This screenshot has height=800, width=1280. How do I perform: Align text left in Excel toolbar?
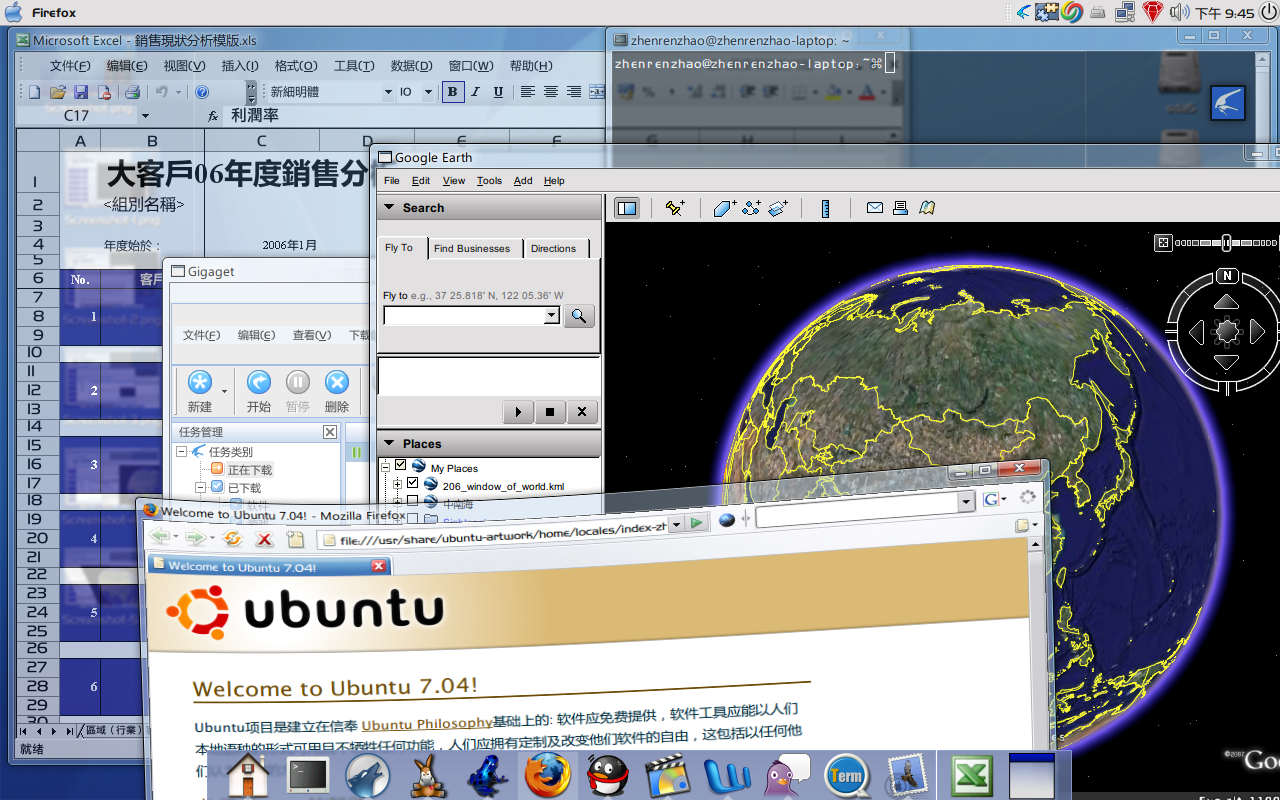(528, 92)
